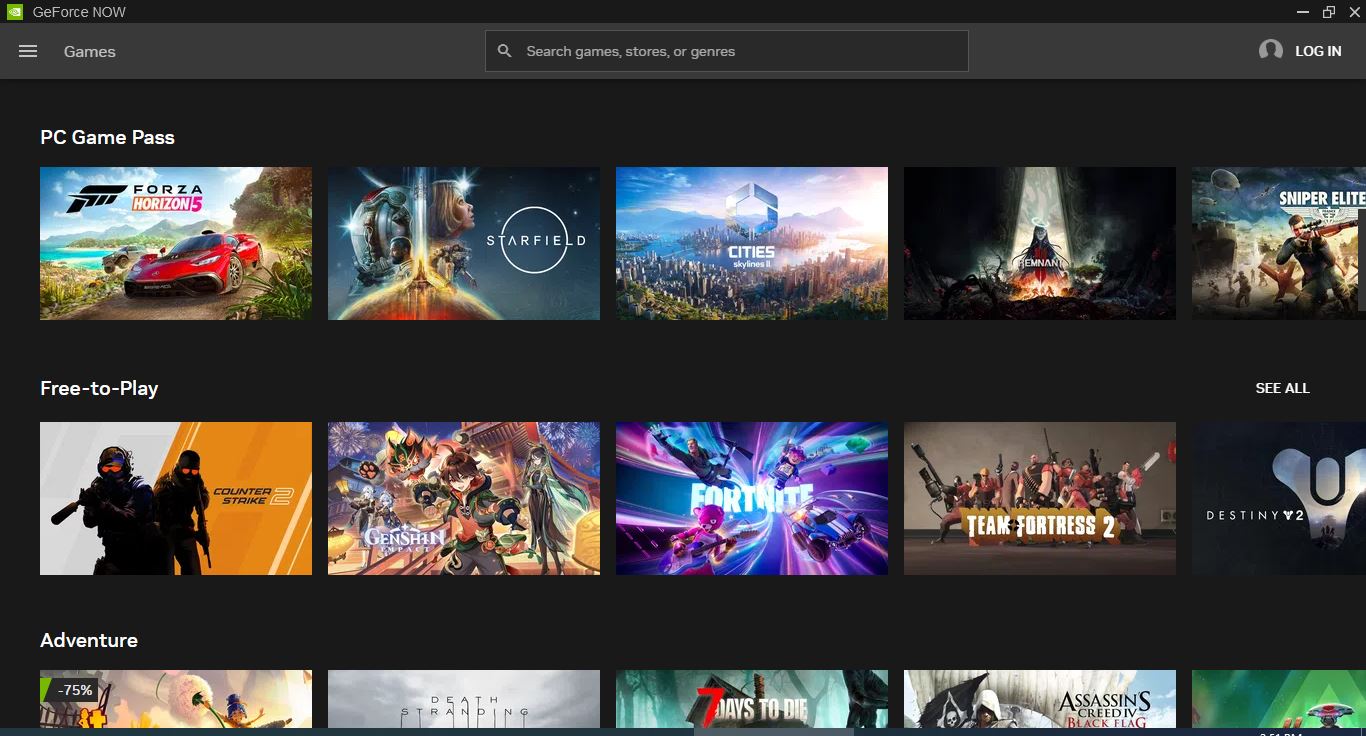
Task: Open the Counter-Strike 2 game tile
Action: (176, 498)
